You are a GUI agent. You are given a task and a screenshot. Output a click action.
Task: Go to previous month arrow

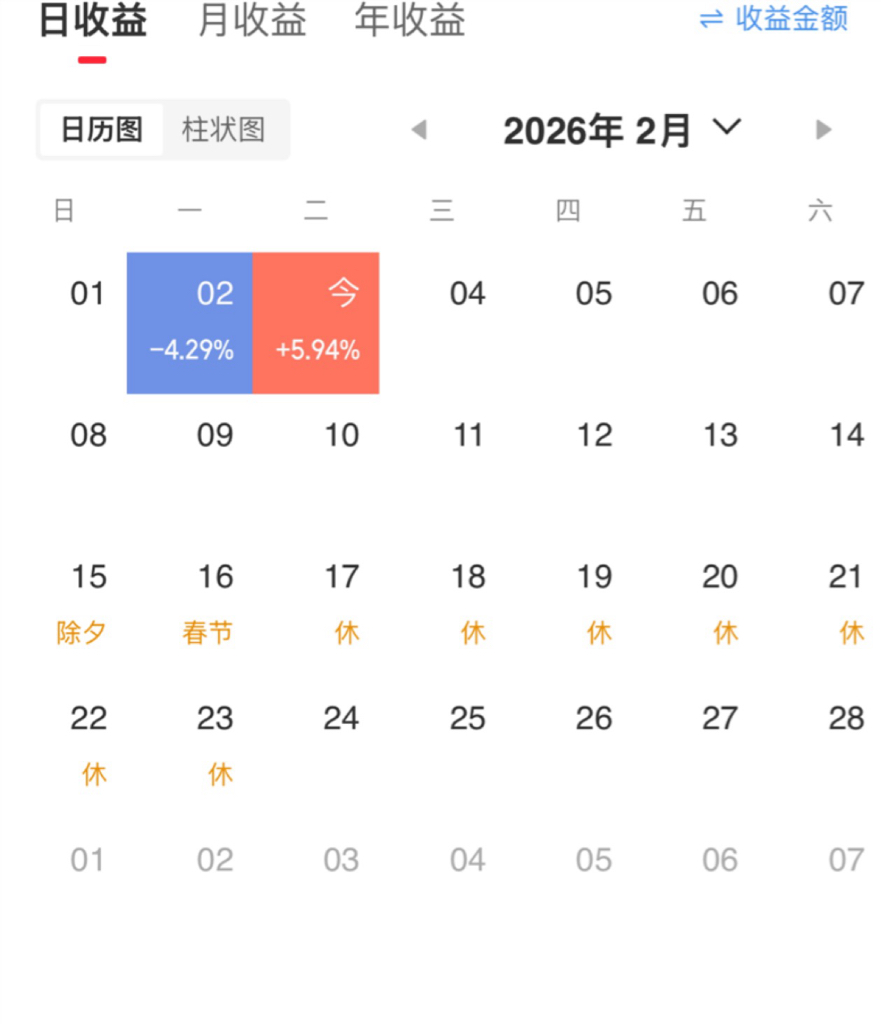click(x=419, y=130)
